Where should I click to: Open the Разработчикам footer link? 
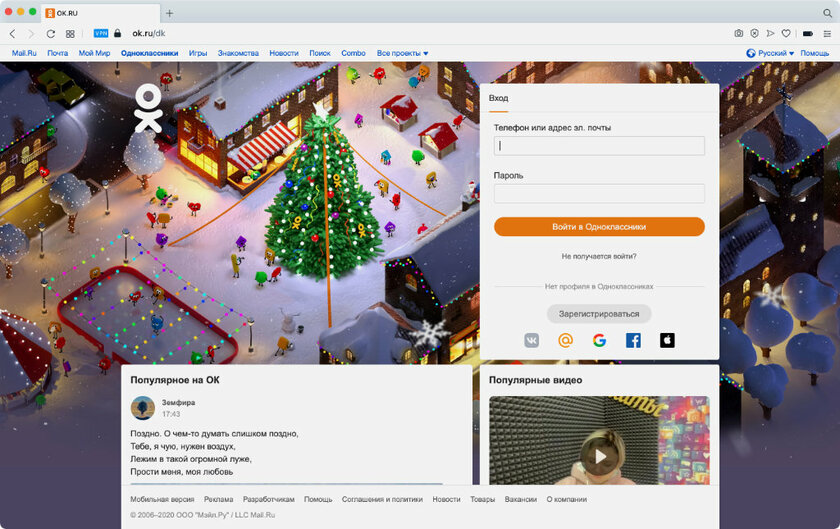click(x=269, y=500)
